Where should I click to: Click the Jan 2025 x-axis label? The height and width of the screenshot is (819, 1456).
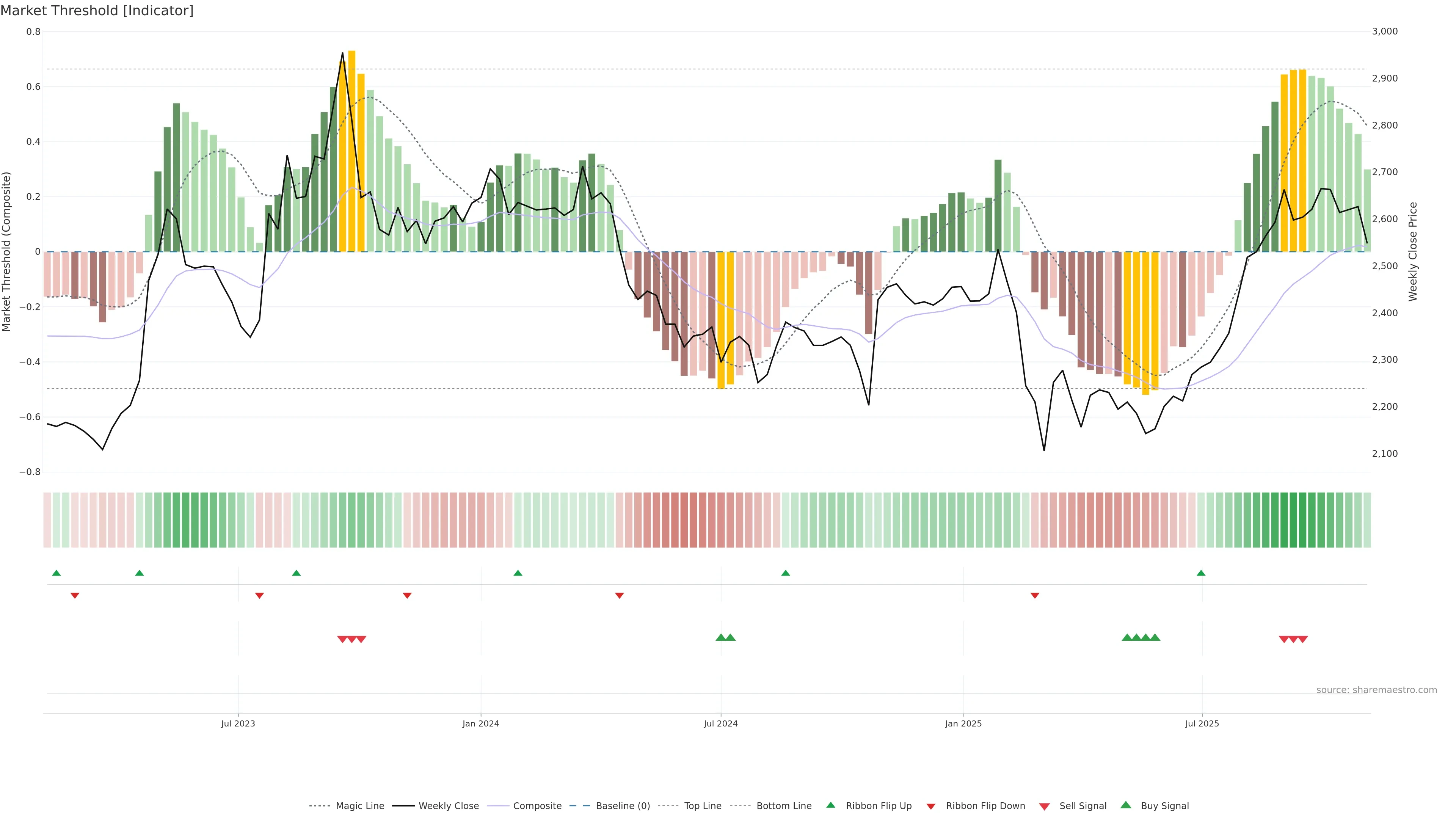[963, 723]
